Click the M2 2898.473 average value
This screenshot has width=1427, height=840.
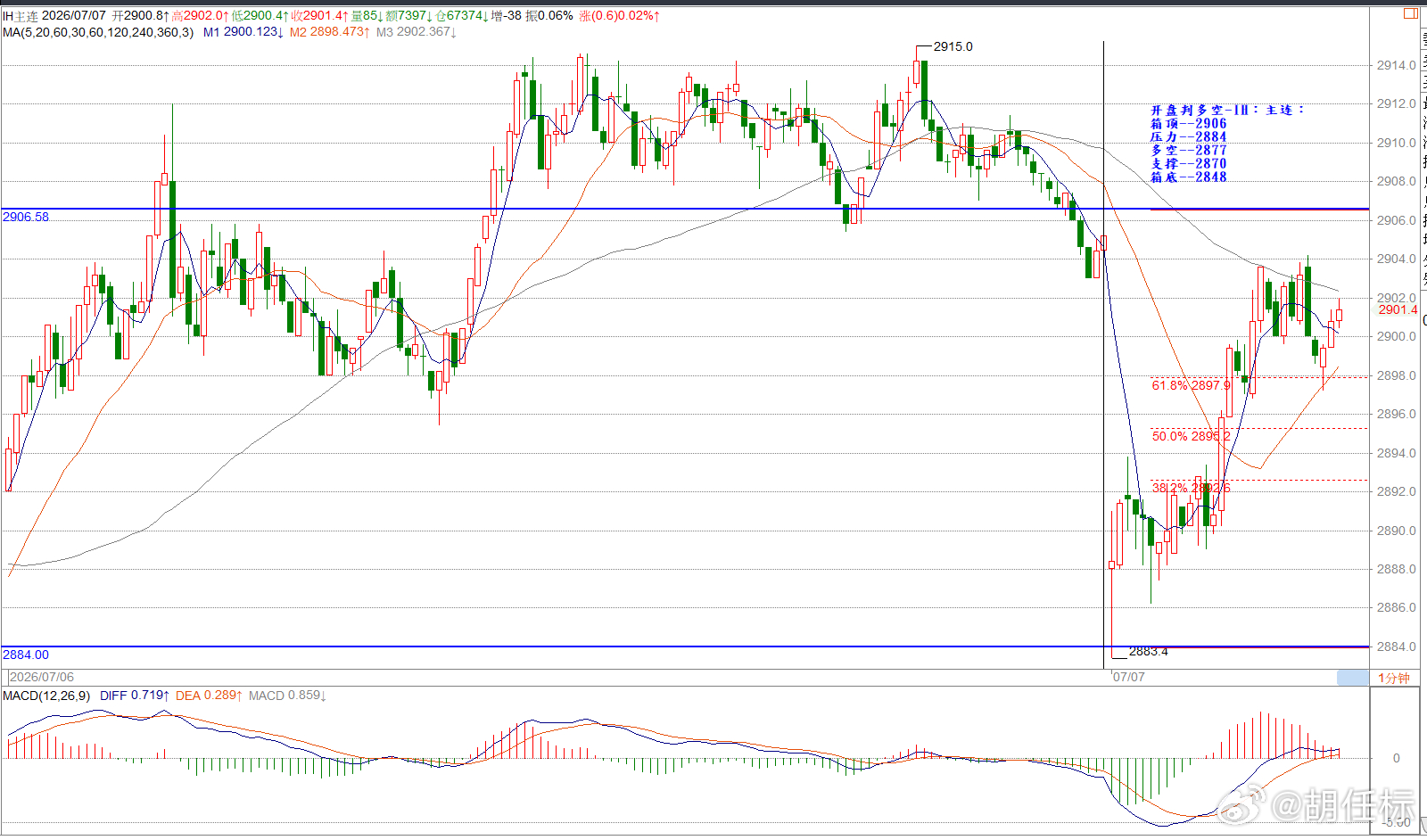tap(330, 32)
